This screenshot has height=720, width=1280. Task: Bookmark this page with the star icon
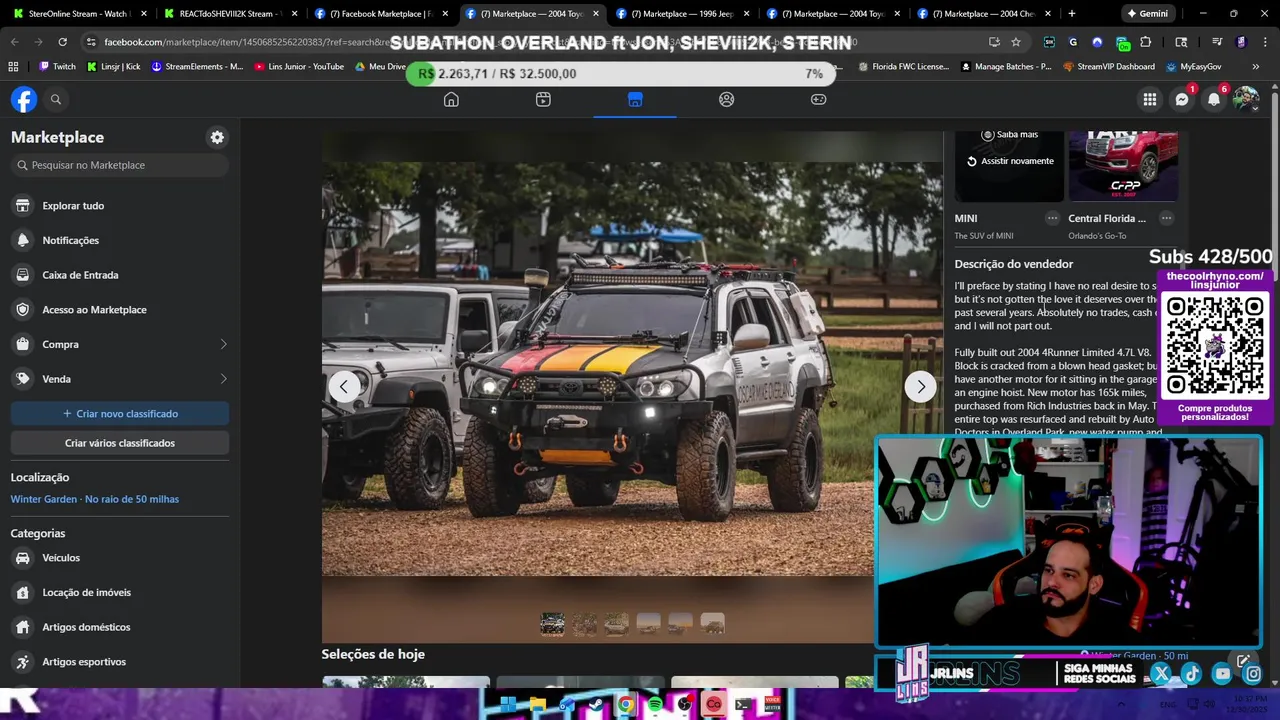[1016, 42]
